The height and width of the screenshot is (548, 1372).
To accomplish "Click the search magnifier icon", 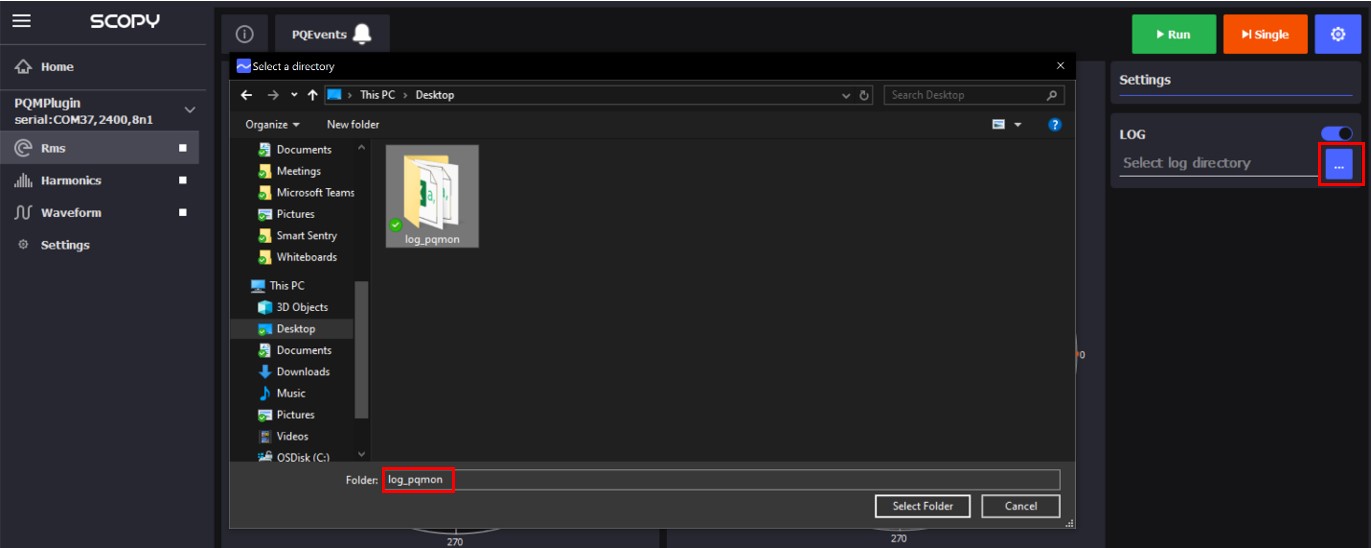I will [1052, 95].
